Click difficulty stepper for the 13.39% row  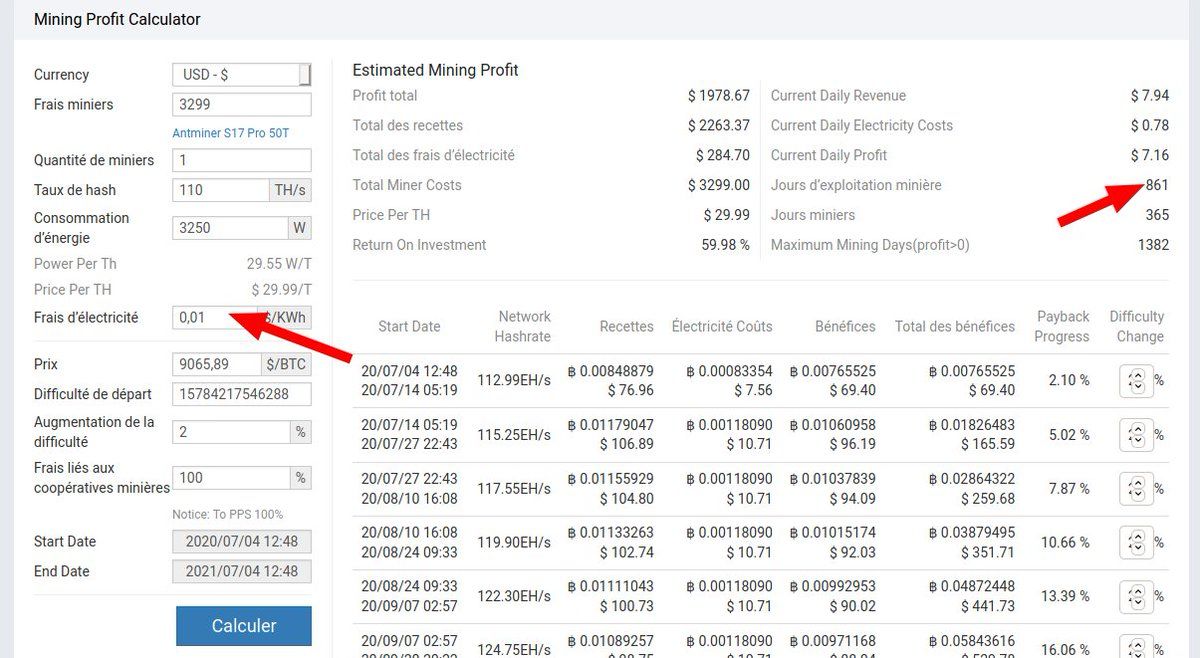click(x=1136, y=597)
